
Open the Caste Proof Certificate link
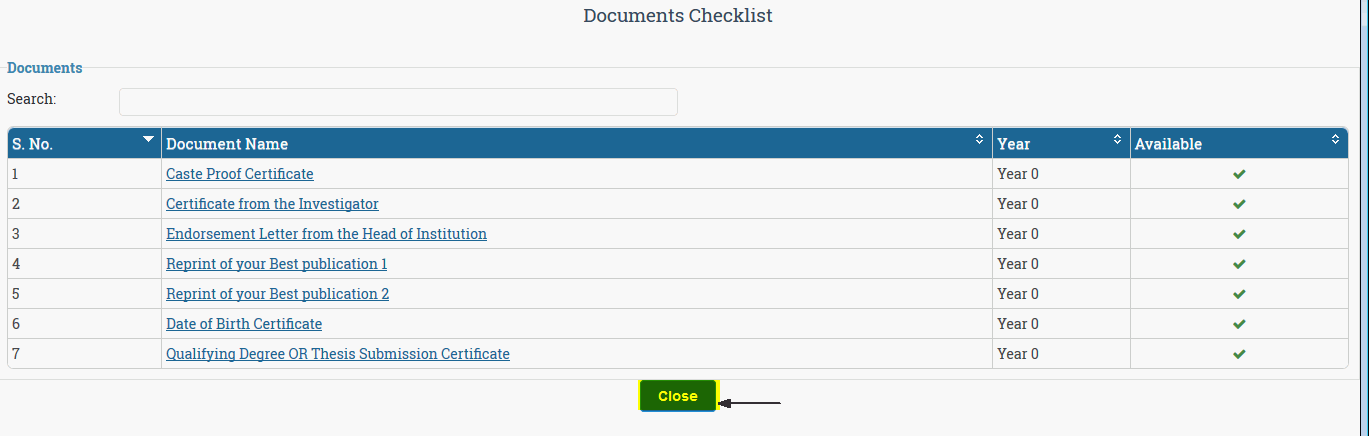pos(240,174)
